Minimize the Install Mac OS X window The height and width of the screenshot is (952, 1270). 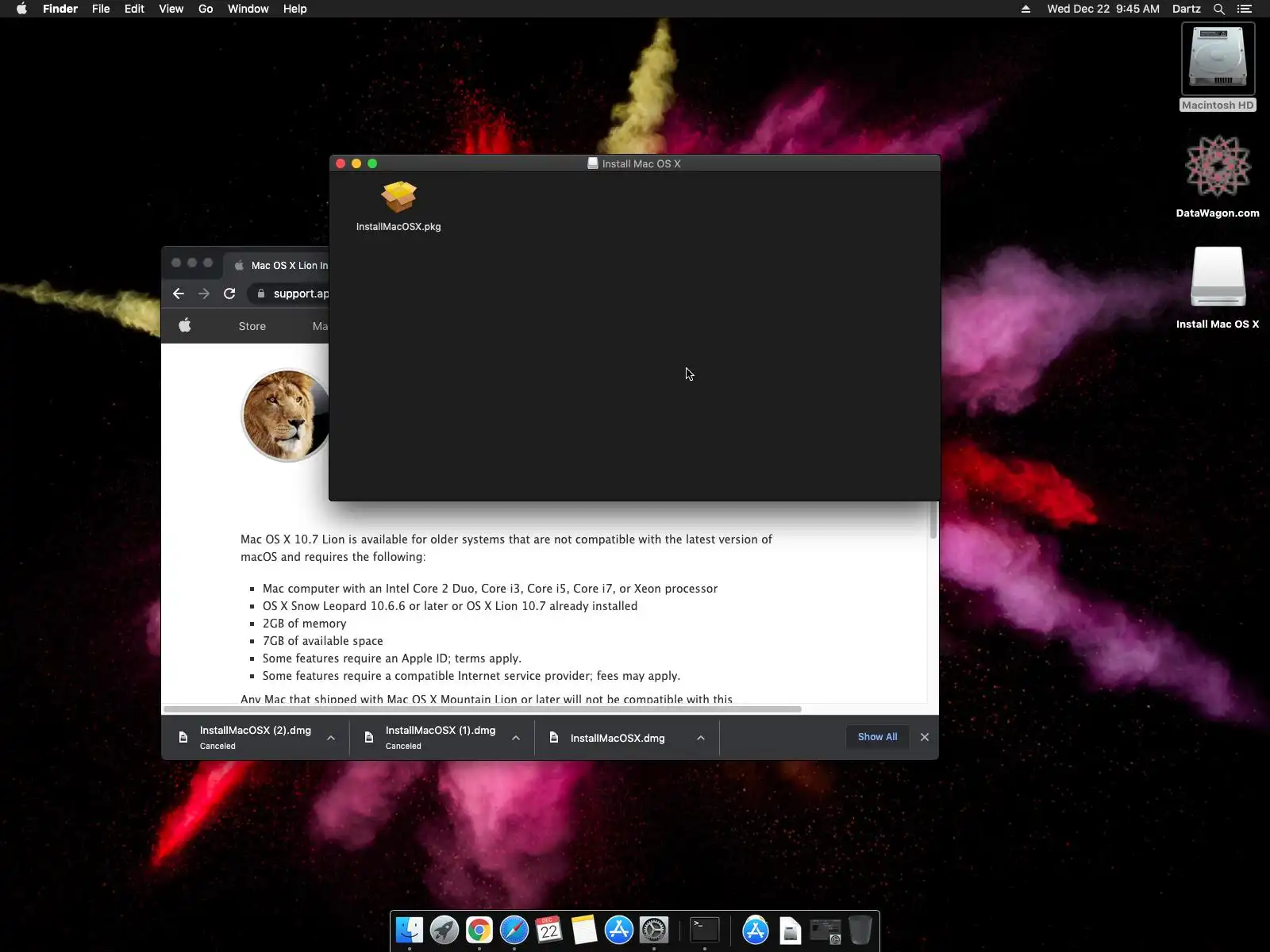(356, 163)
